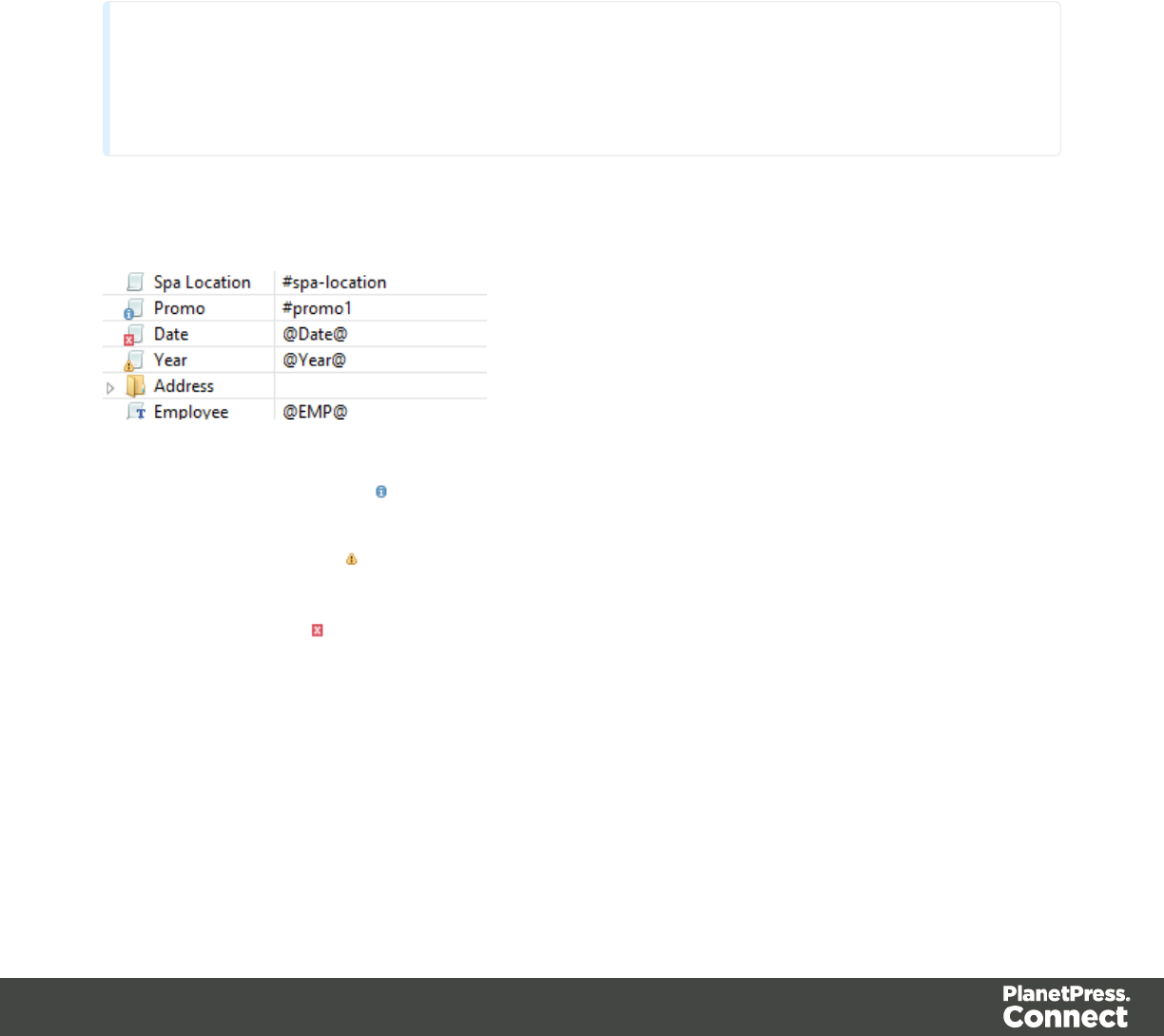Image resolution: width=1164 pixels, height=1036 pixels.
Task: Select the 'Year' script name
Action: [170, 360]
